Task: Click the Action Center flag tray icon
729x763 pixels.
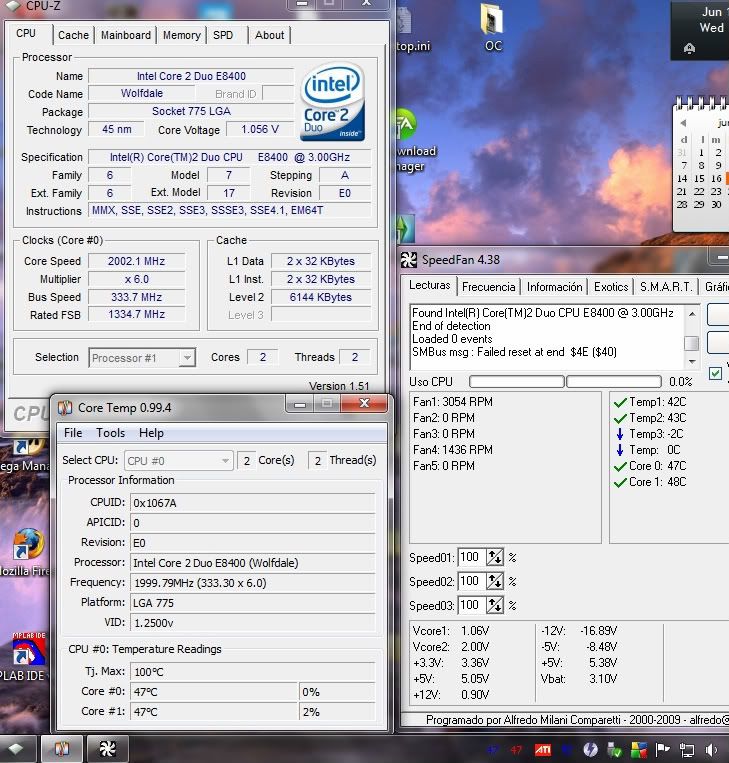Action: pos(662,750)
